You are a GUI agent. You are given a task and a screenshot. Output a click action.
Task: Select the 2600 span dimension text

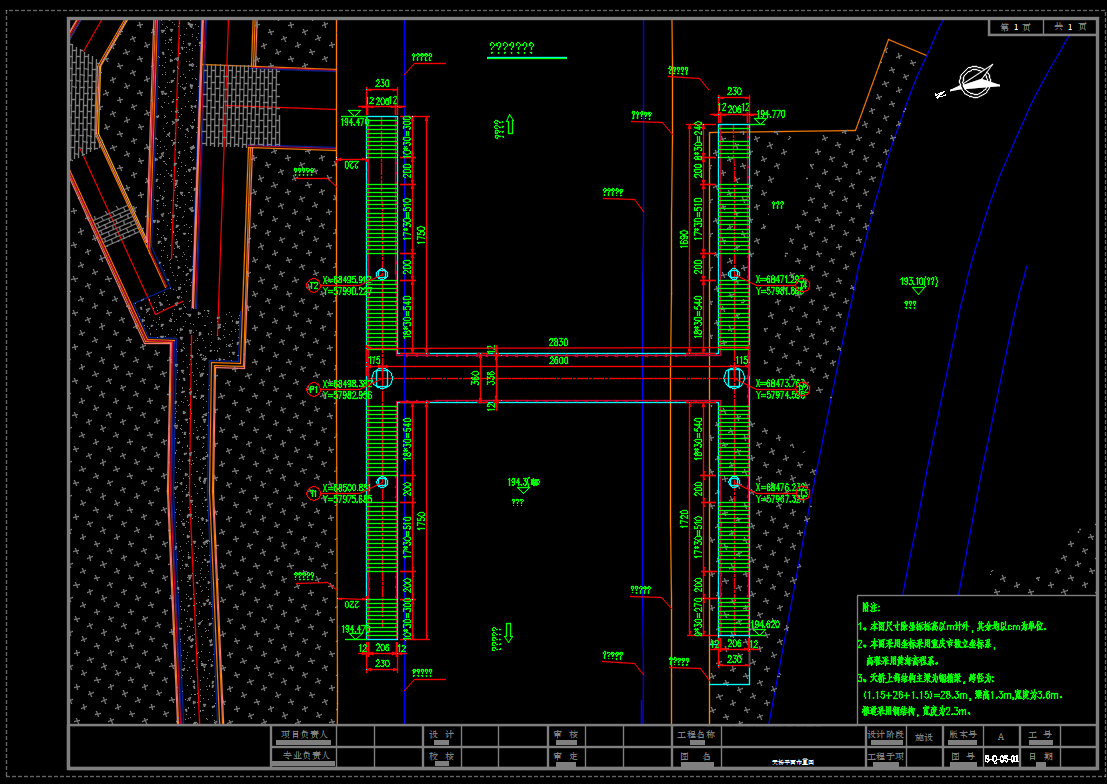pyautogui.click(x=558, y=361)
